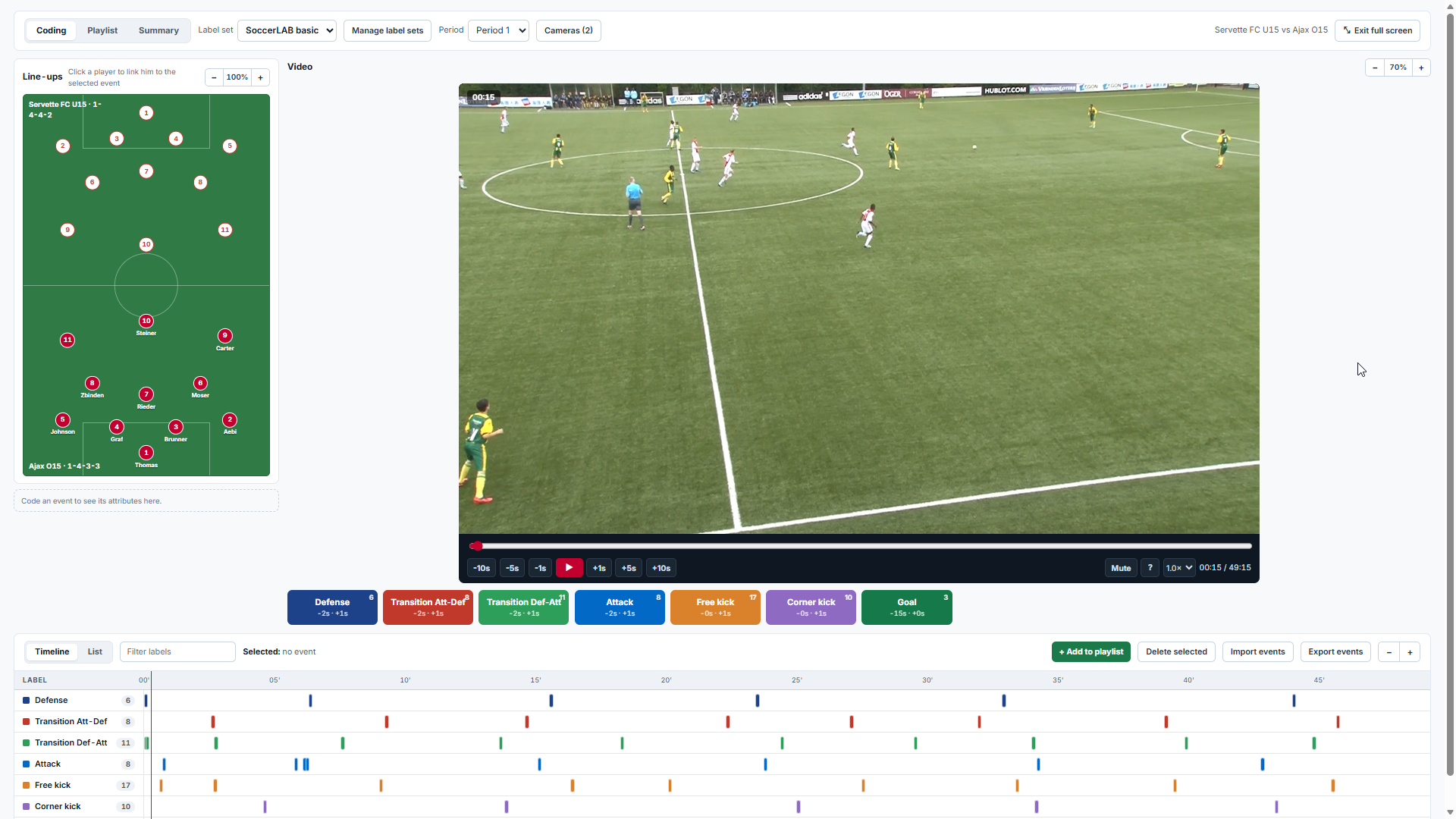
Task: Zoom out the line-ups panel
Action: click(214, 77)
